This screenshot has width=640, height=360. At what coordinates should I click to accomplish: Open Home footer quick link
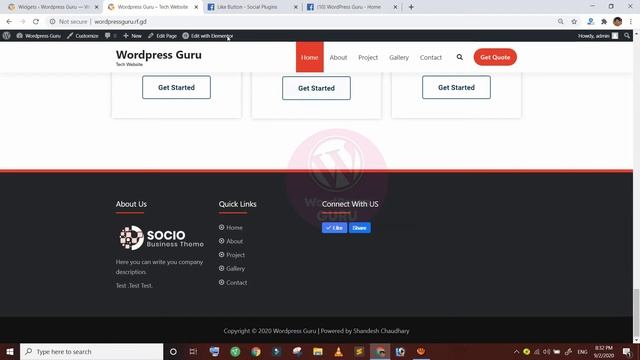[234, 227]
